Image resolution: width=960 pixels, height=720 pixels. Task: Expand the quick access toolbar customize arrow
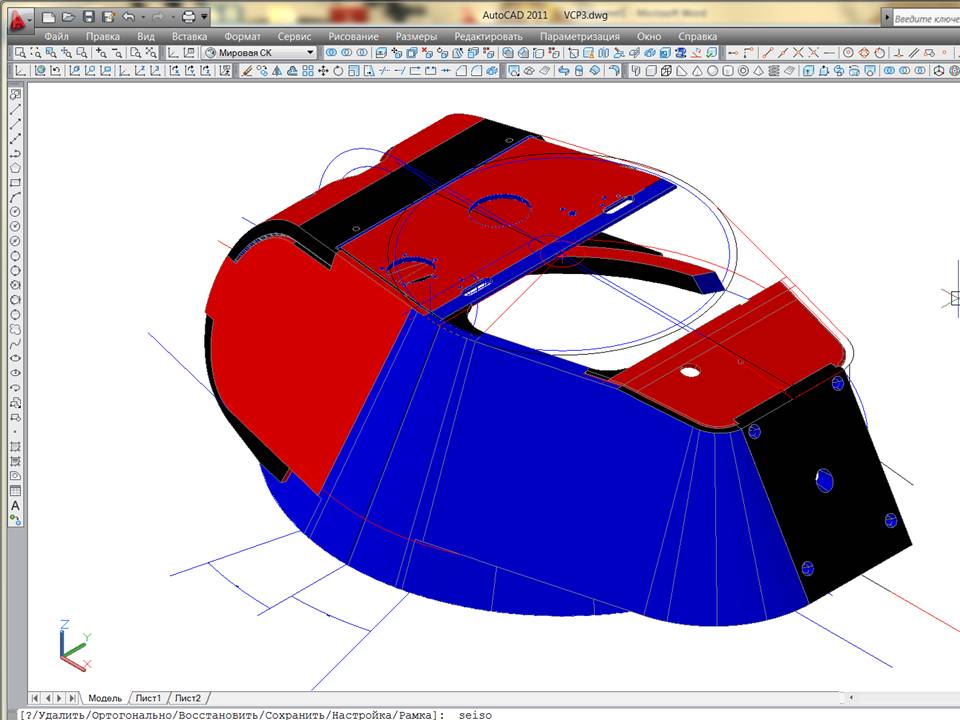[x=204, y=17]
